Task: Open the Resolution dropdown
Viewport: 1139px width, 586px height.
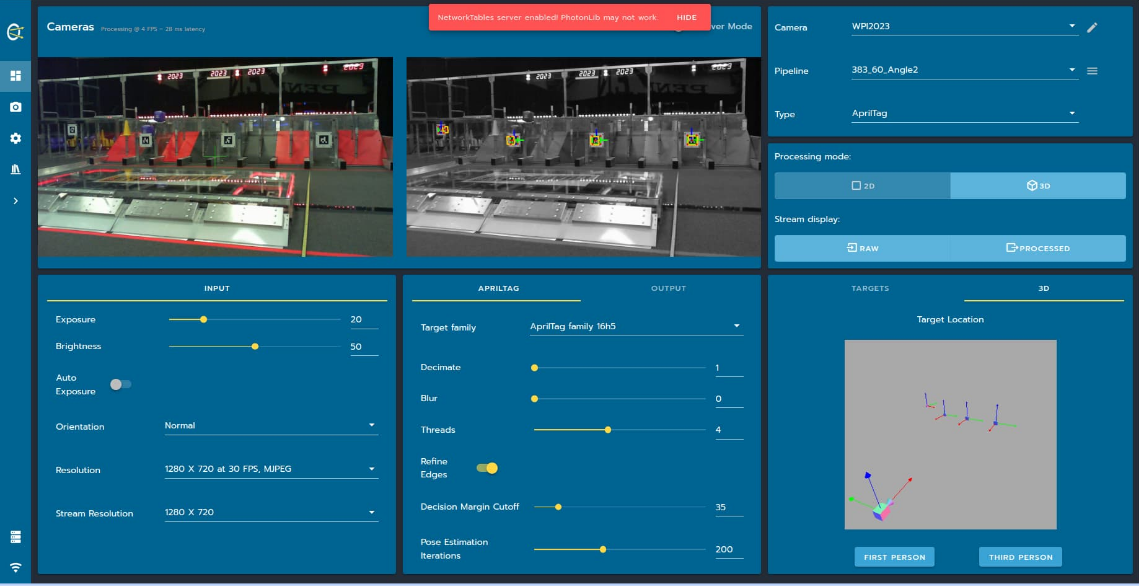Action: click(x=270, y=469)
